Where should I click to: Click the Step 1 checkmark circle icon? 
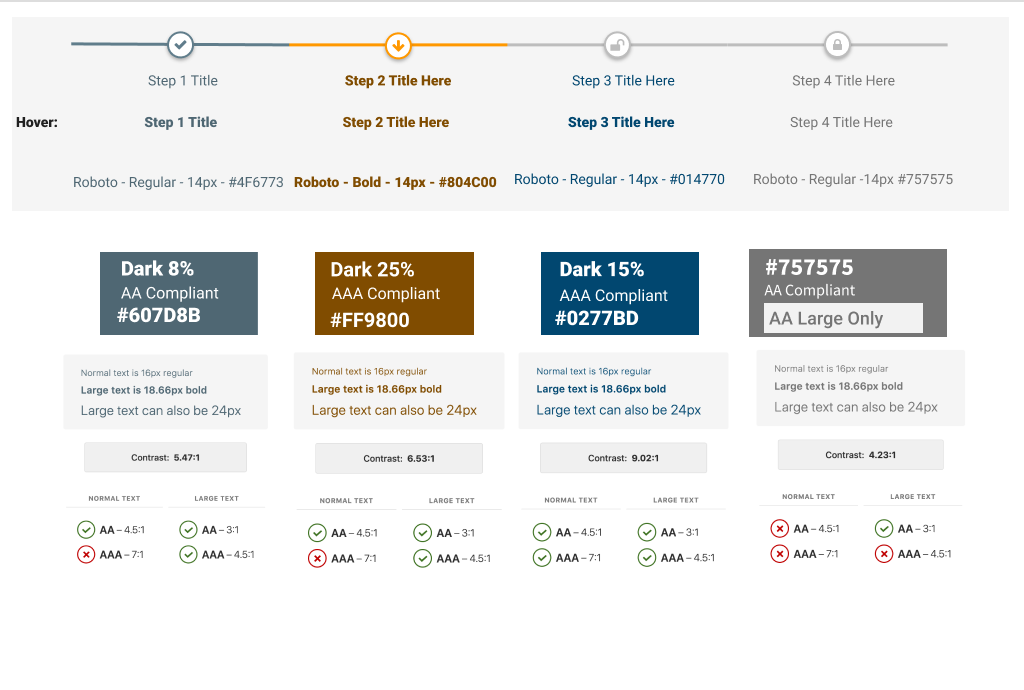(180, 45)
